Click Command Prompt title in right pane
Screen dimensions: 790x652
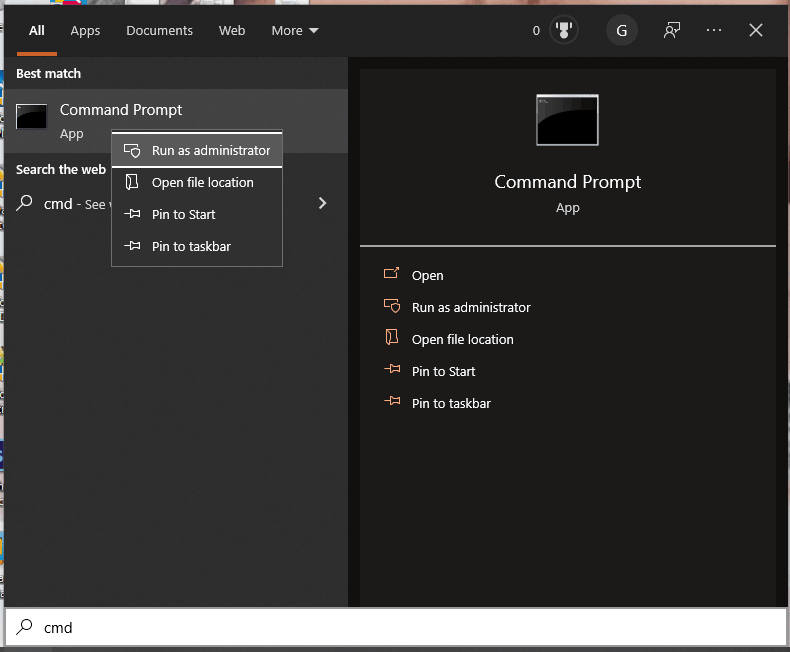click(x=567, y=182)
